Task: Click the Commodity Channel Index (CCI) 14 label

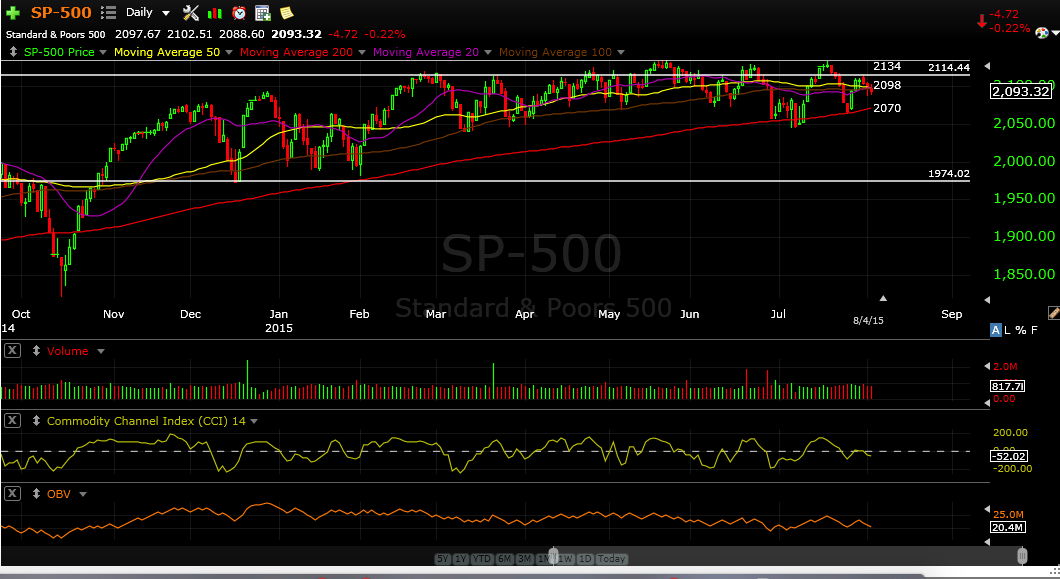Action: (146, 421)
